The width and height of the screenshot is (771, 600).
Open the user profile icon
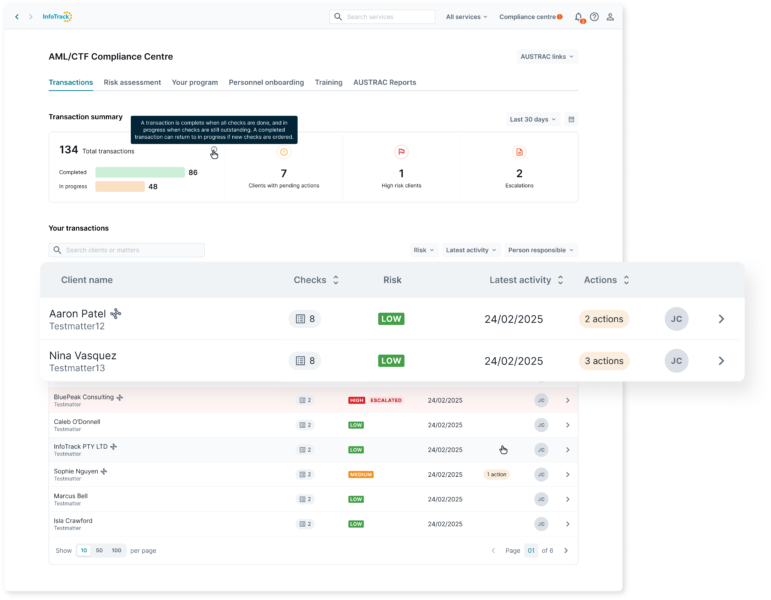(610, 17)
